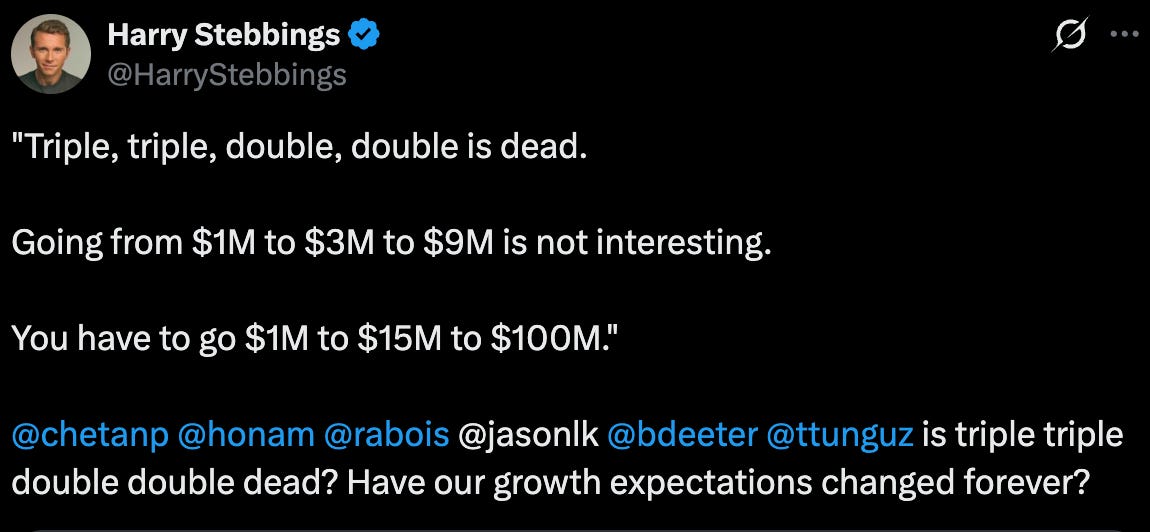Image resolution: width=1150 pixels, height=532 pixels.
Task: Click the "Going from $1M to $3M" line
Action: pos(392,243)
